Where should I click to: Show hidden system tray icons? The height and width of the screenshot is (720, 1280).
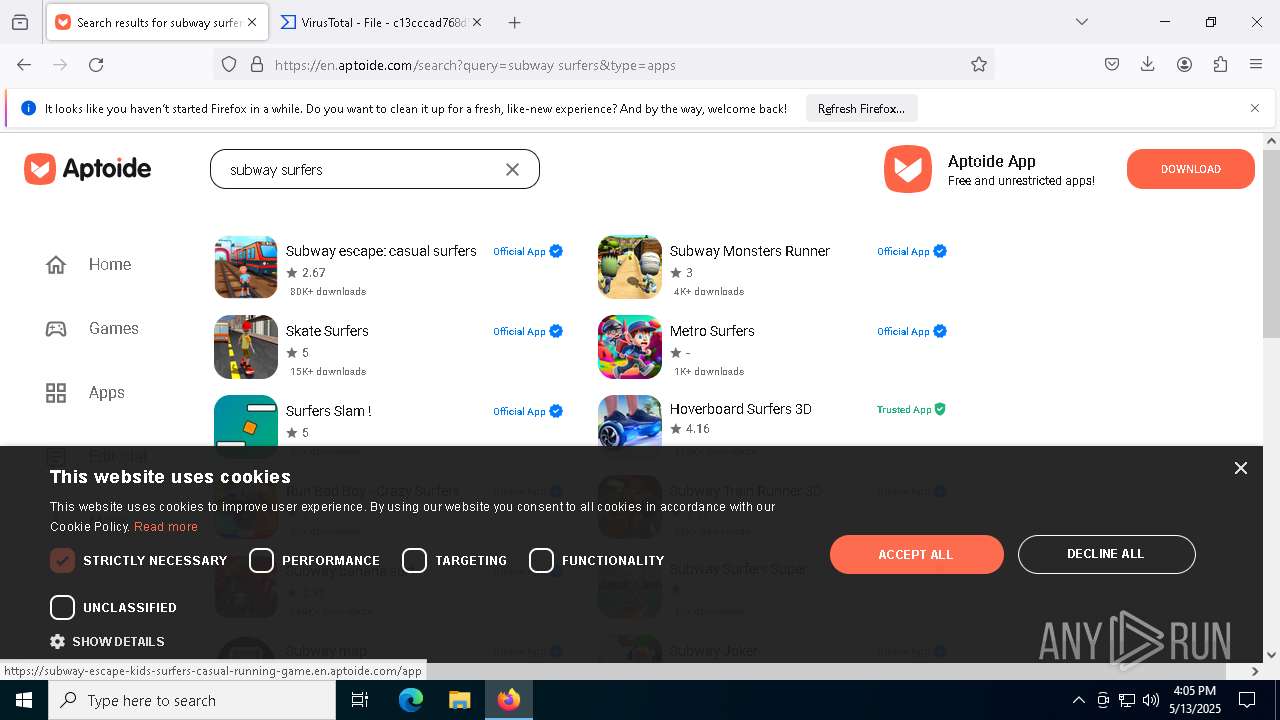(x=1078, y=700)
